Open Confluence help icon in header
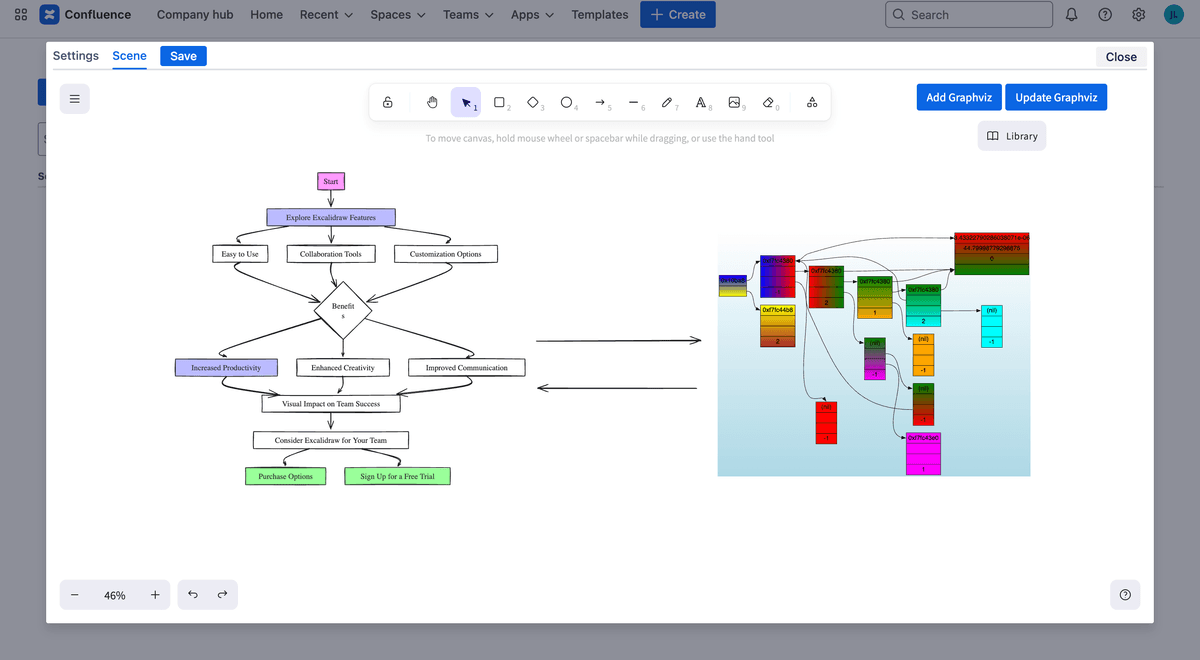 (1105, 15)
